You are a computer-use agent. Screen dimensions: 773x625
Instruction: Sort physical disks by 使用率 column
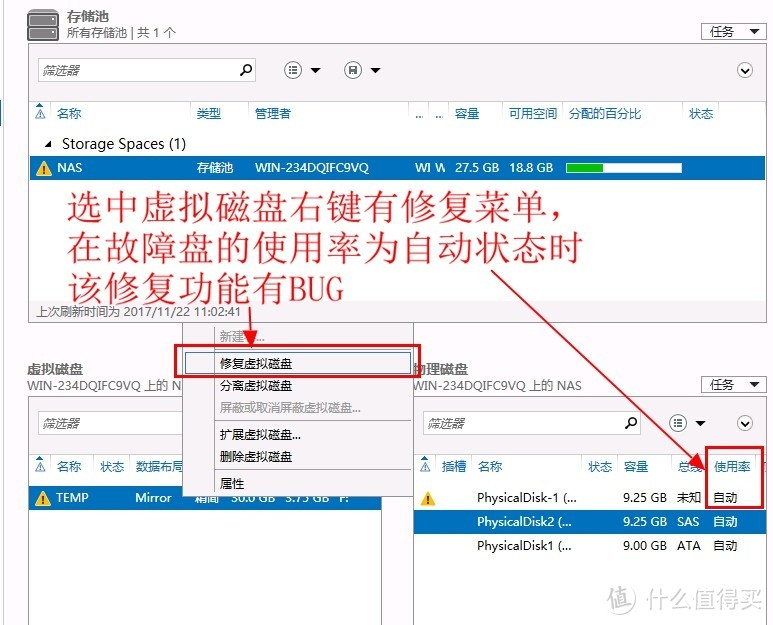(x=732, y=466)
